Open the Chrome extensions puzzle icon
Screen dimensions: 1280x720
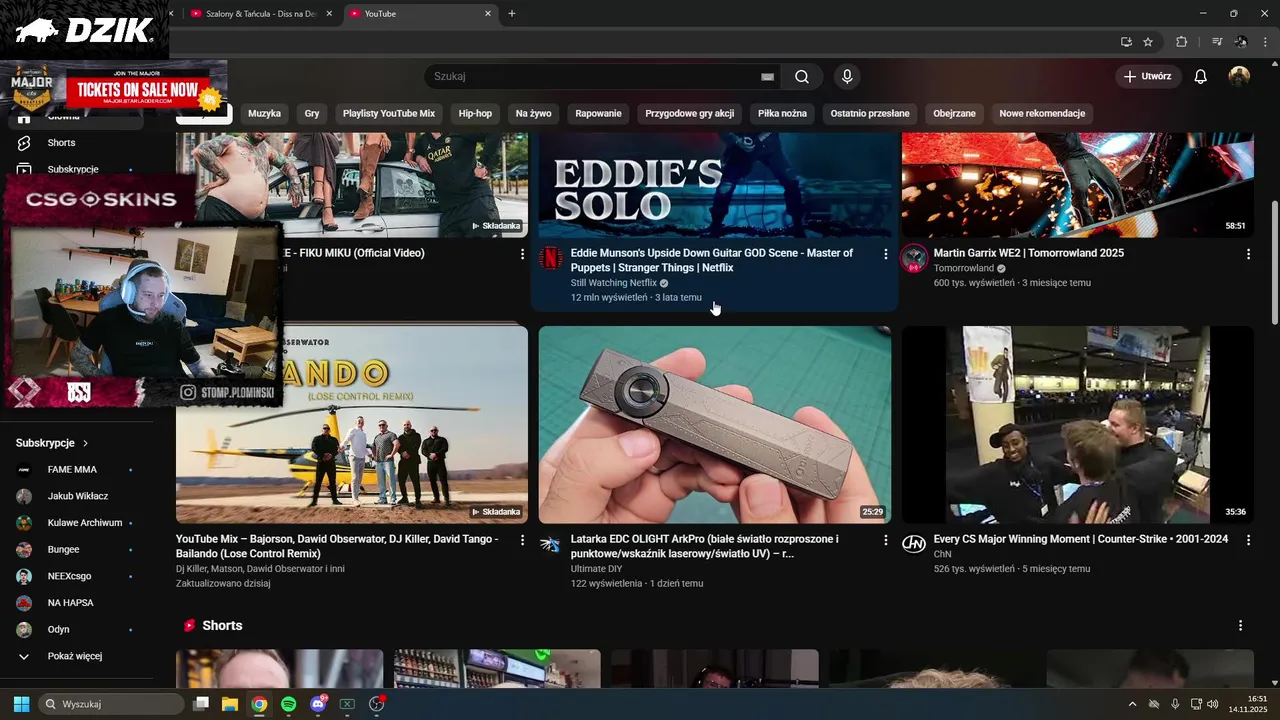pyautogui.click(x=1181, y=42)
